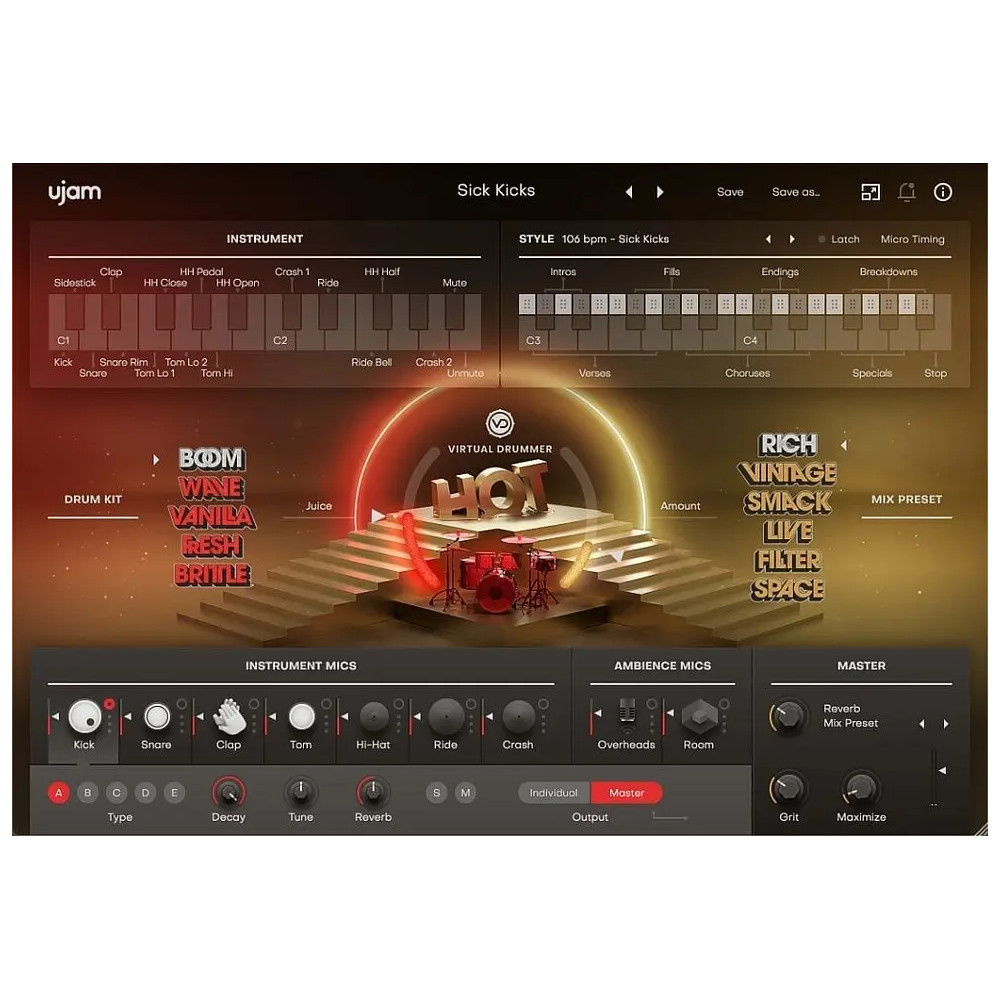Image resolution: width=1000 pixels, height=1000 pixels.
Task: Switch to next Reverb Mix Preset
Action: click(946, 724)
